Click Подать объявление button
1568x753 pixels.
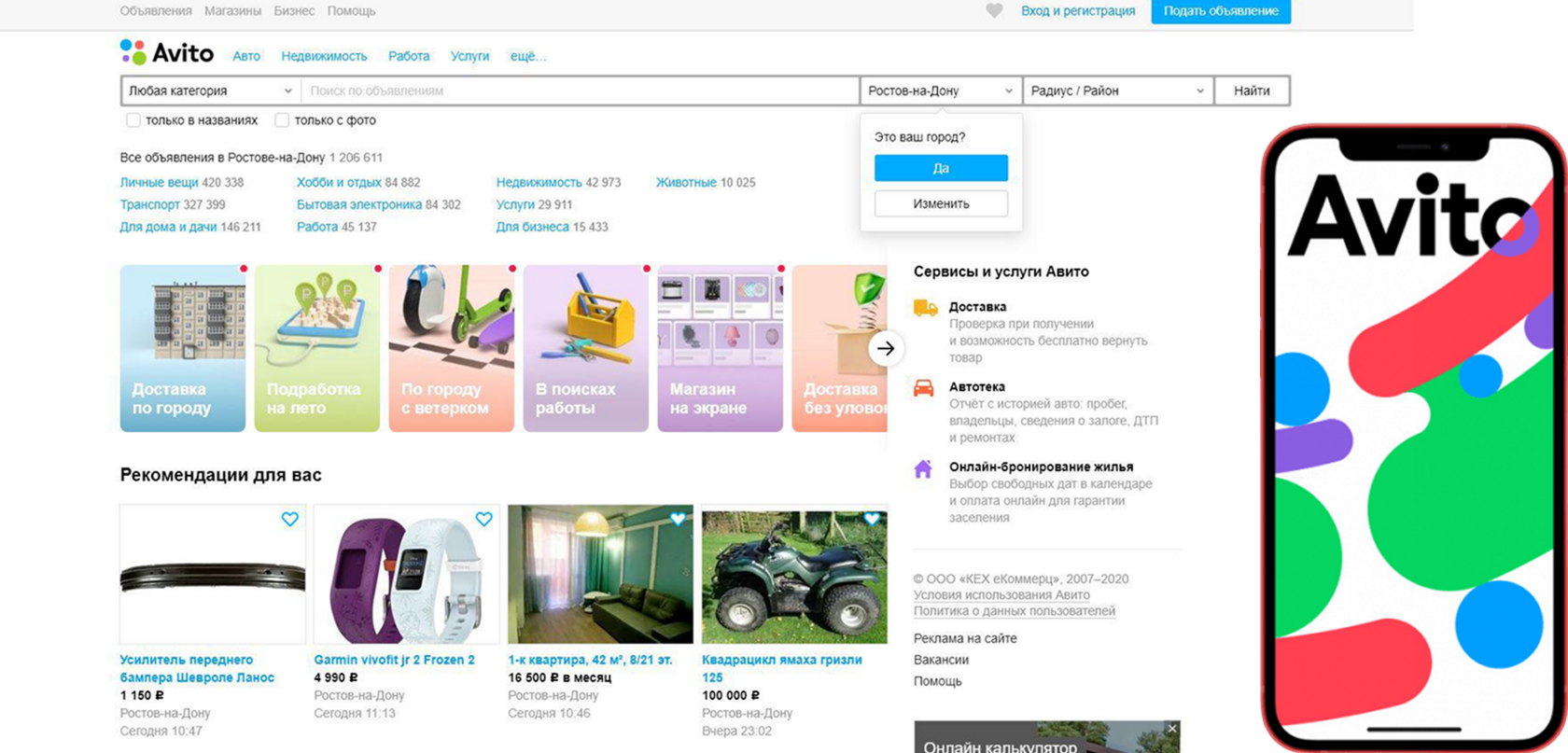point(1221,11)
